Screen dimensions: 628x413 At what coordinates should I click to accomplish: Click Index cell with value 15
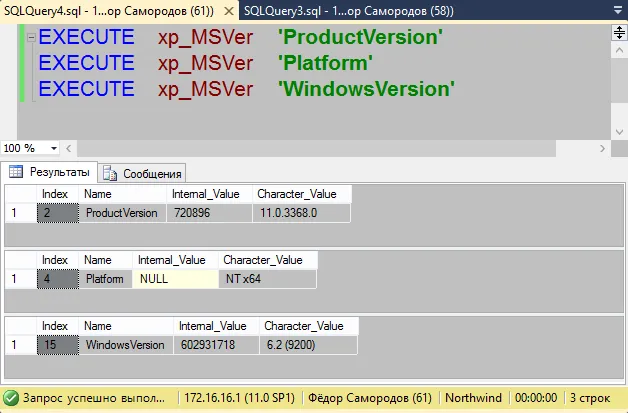tap(53, 345)
